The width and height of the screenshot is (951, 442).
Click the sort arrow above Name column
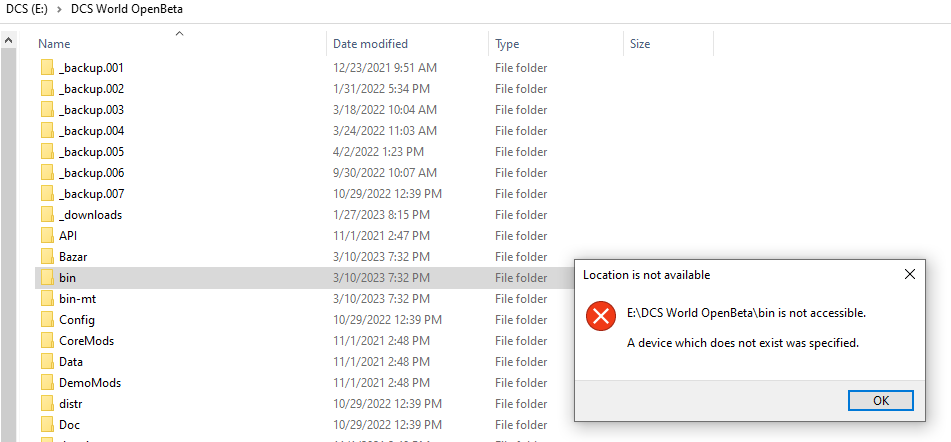[180, 33]
